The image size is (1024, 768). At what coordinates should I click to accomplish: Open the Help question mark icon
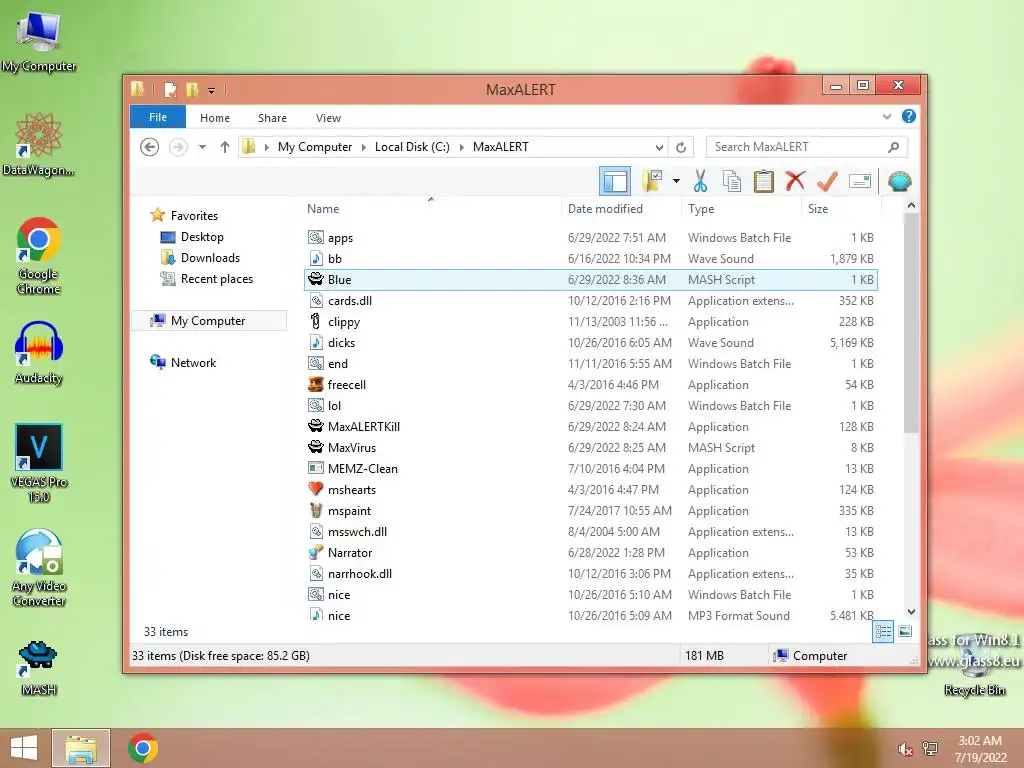coord(908,116)
